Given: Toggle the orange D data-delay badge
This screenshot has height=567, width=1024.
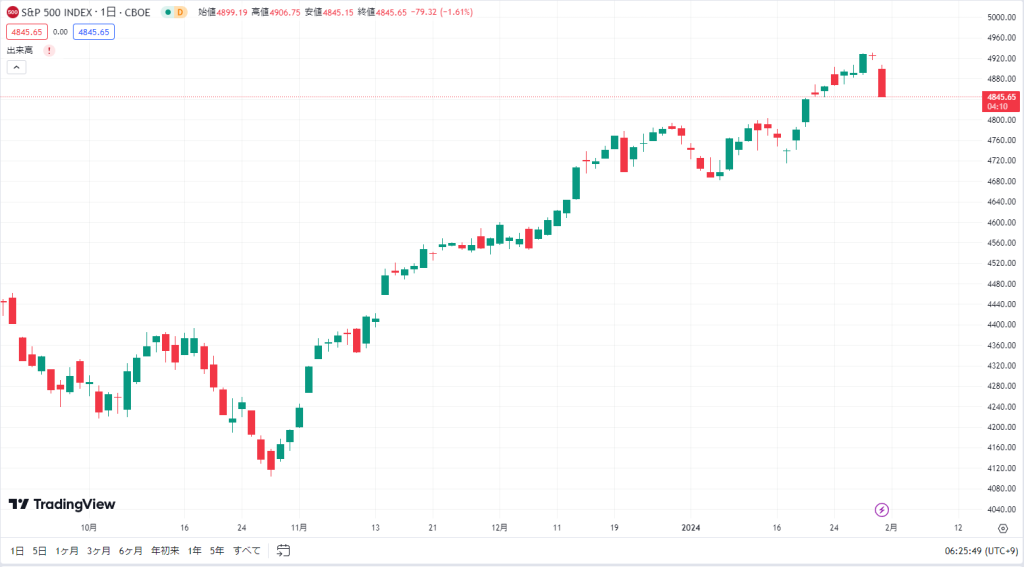Looking at the screenshot, I should pyautogui.click(x=180, y=12).
